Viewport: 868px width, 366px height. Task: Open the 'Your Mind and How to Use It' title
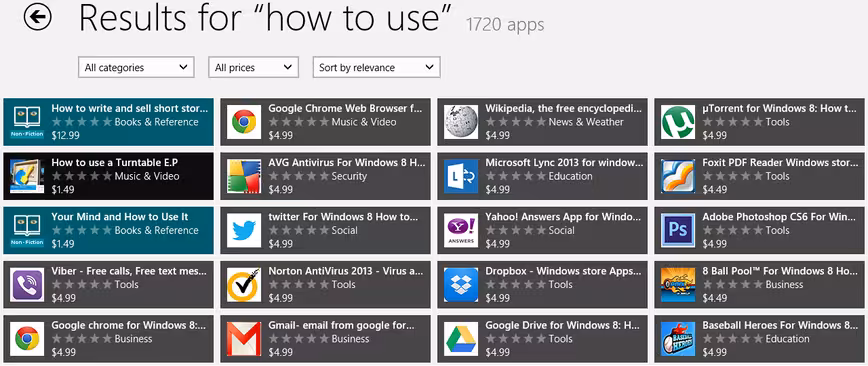pos(120,217)
